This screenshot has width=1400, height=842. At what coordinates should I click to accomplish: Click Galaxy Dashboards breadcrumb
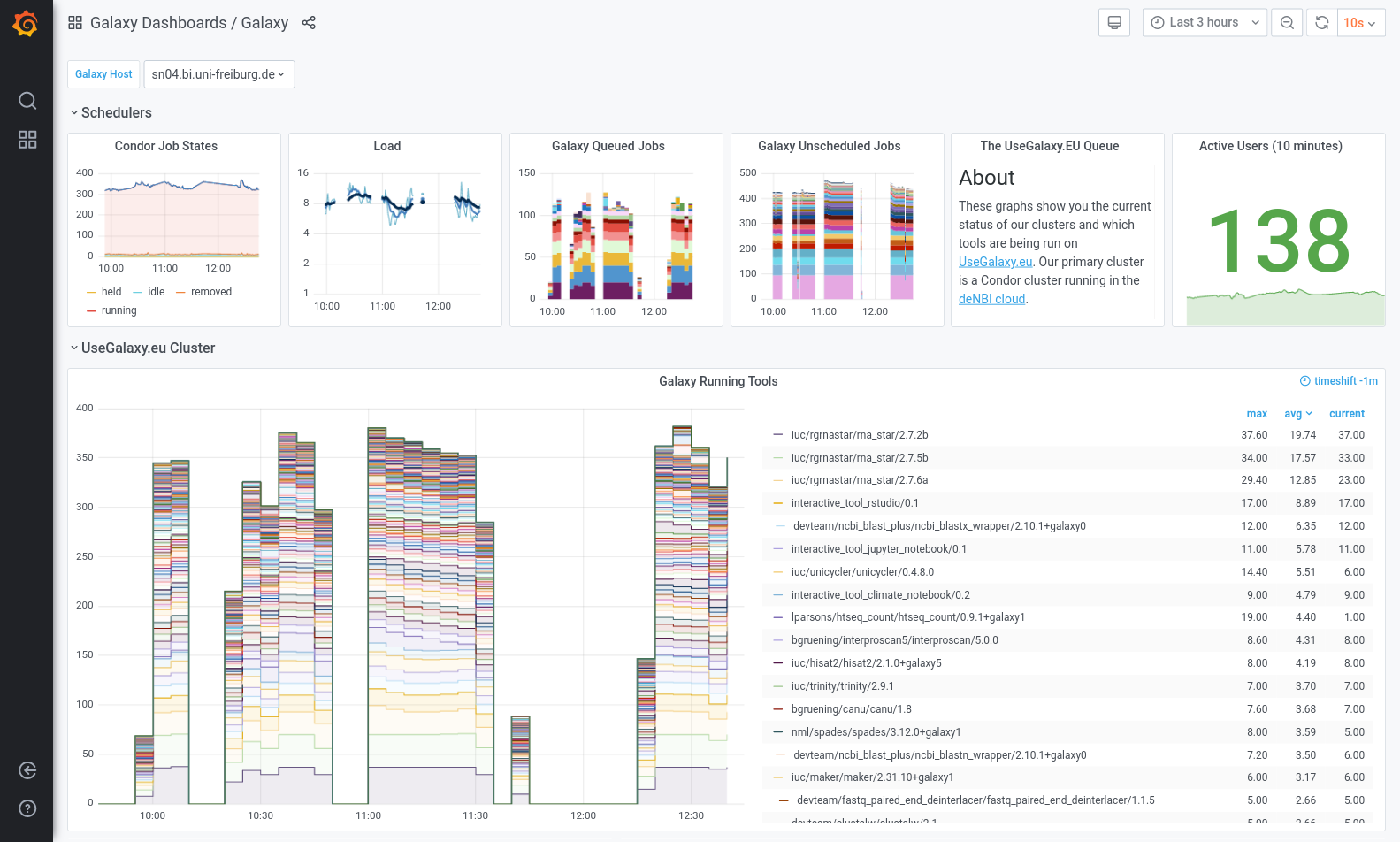(x=158, y=23)
